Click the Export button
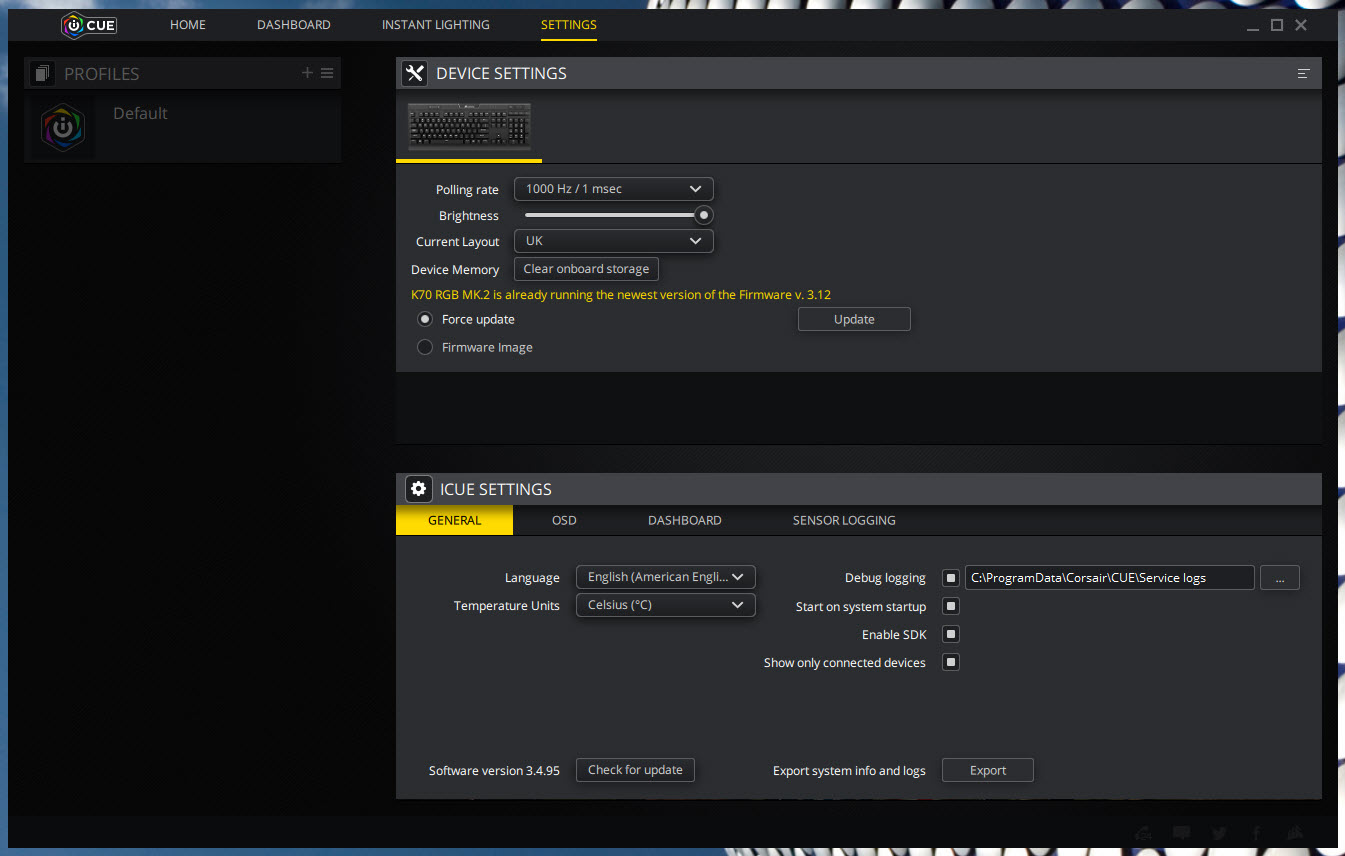This screenshot has height=856, width=1345. 988,770
